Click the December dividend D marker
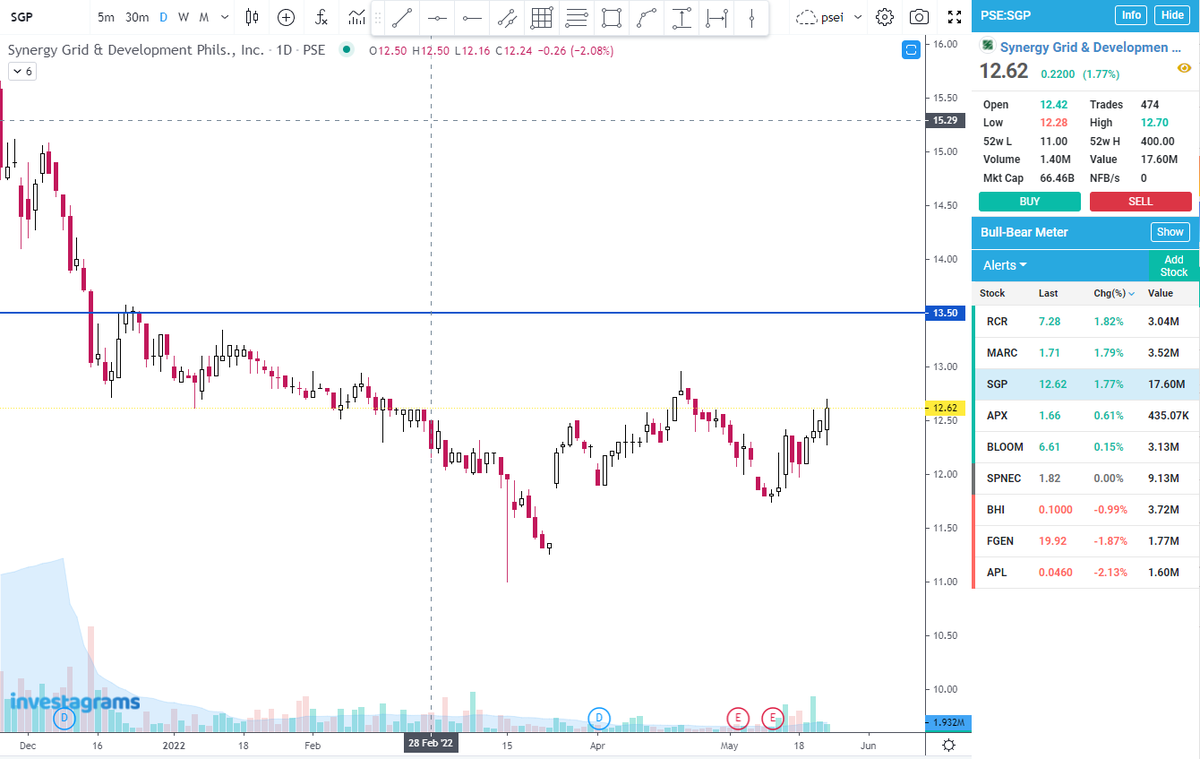The image size is (1200, 759). (x=65, y=717)
